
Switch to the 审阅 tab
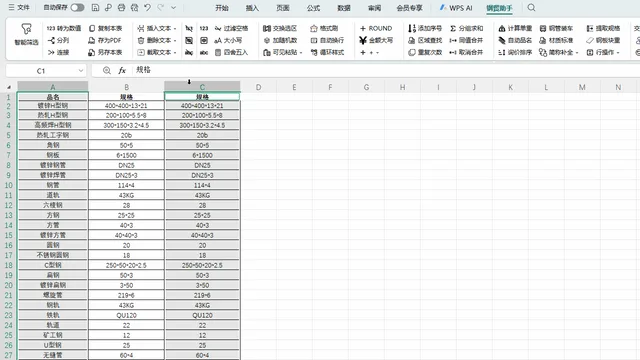pyautogui.click(x=374, y=8)
